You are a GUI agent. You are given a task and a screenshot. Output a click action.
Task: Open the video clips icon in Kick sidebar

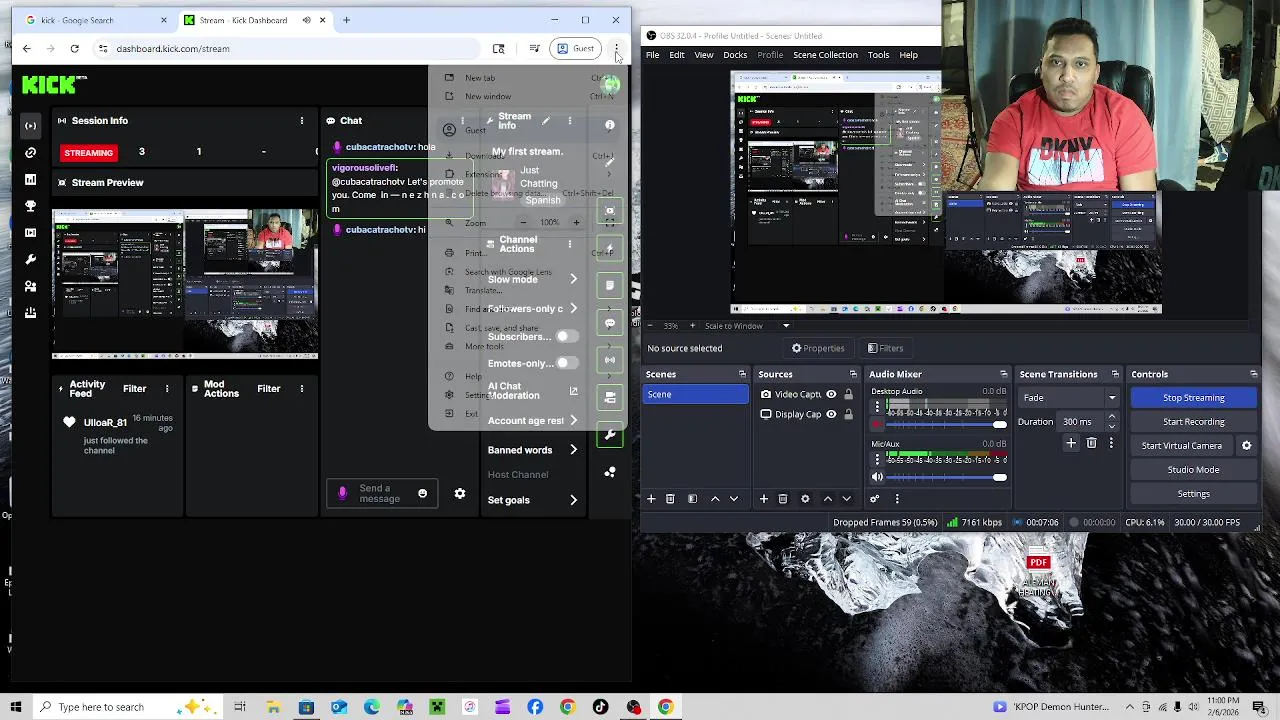(x=30, y=233)
